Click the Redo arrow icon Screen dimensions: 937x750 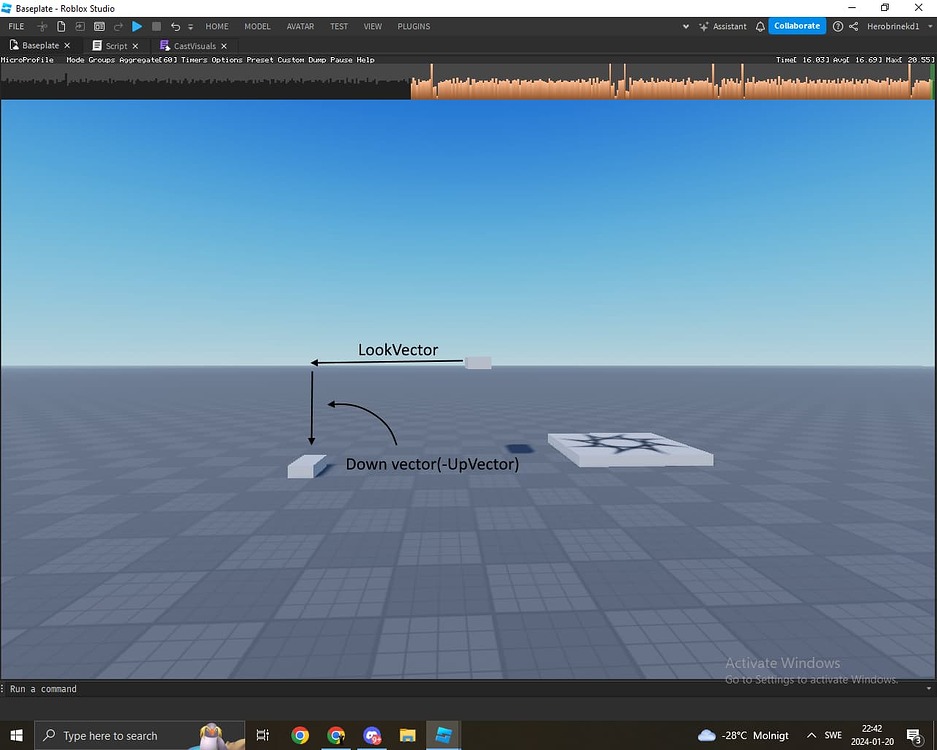point(118,26)
